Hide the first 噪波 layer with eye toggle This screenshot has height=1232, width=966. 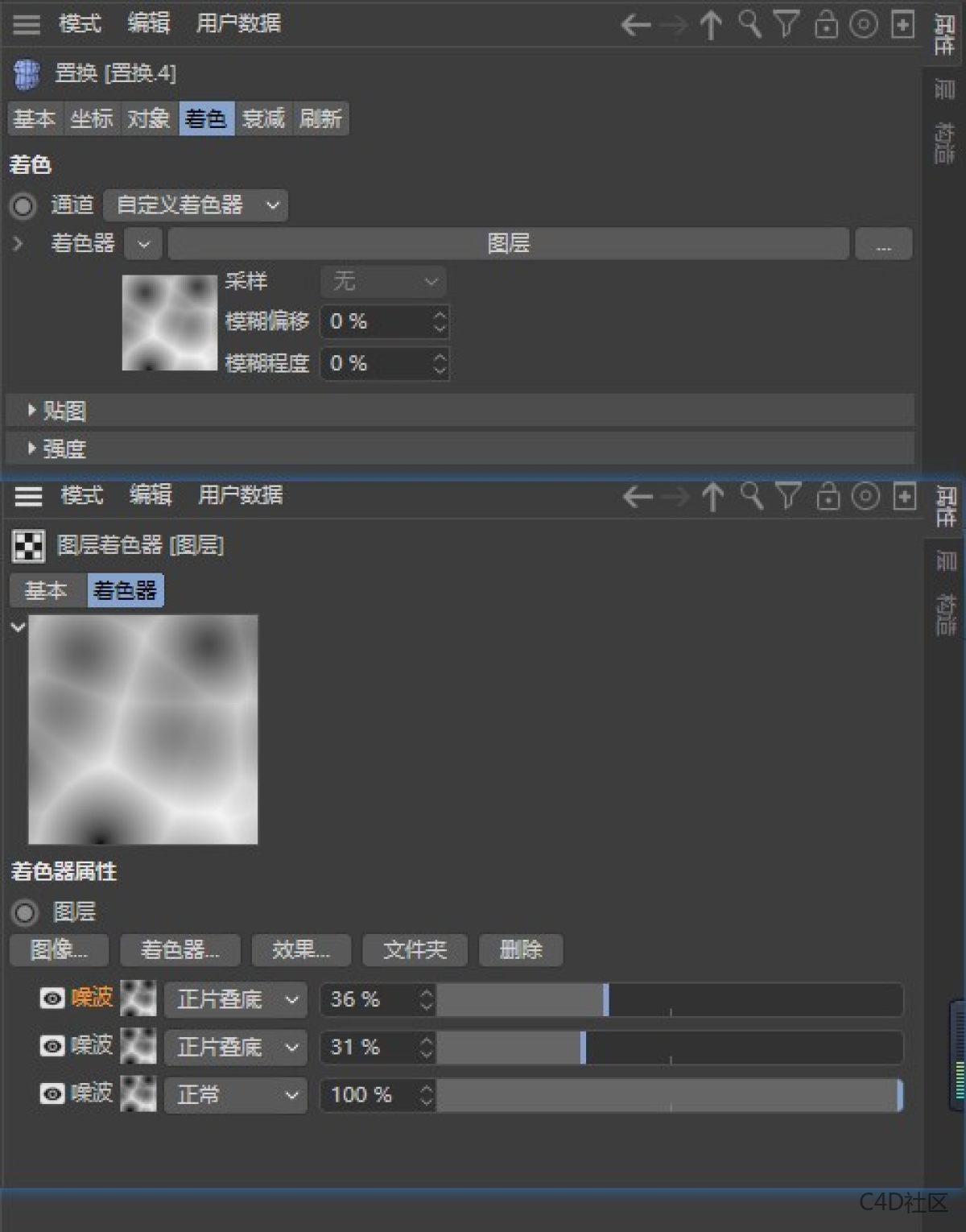51,998
